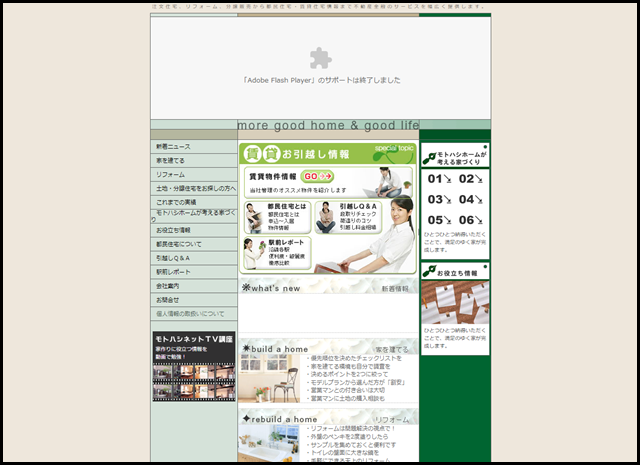
Task: Open the 駅前レポート card with flowers
Action: [x=278, y=253]
